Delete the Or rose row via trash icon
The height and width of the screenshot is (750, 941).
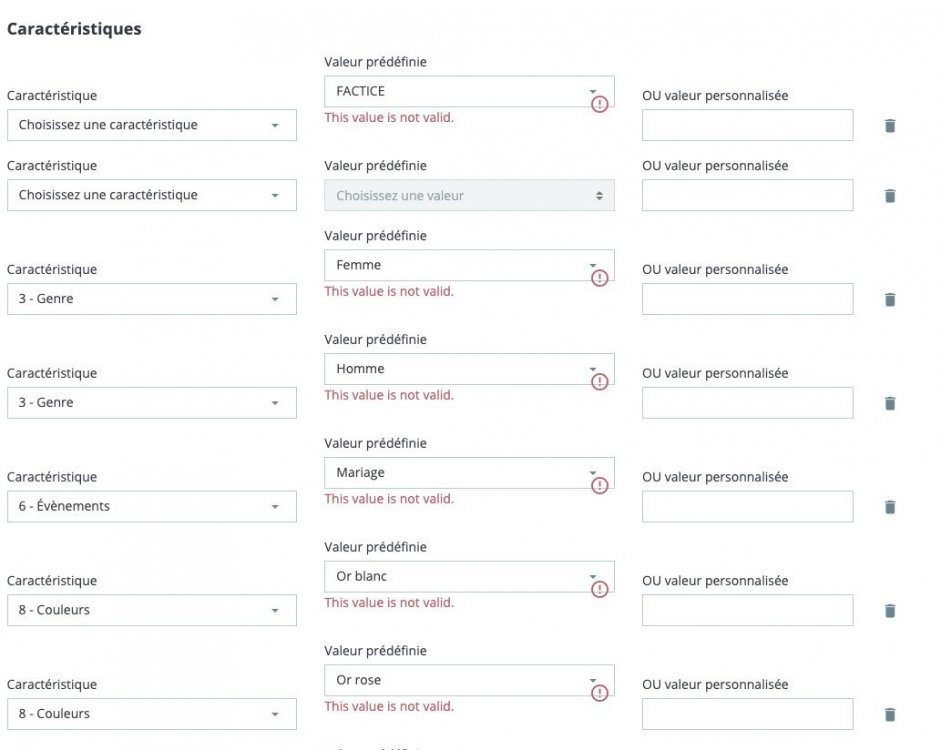pyautogui.click(x=889, y=715)
